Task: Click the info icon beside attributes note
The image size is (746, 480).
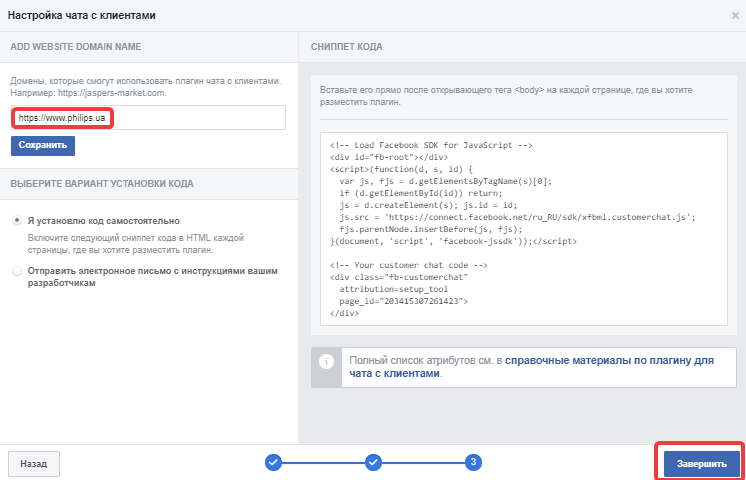Action: coord(326,362)
